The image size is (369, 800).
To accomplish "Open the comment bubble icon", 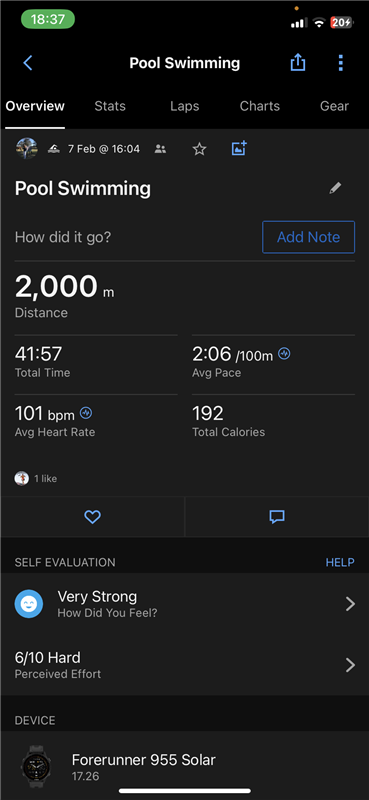I will pos(277,517).
